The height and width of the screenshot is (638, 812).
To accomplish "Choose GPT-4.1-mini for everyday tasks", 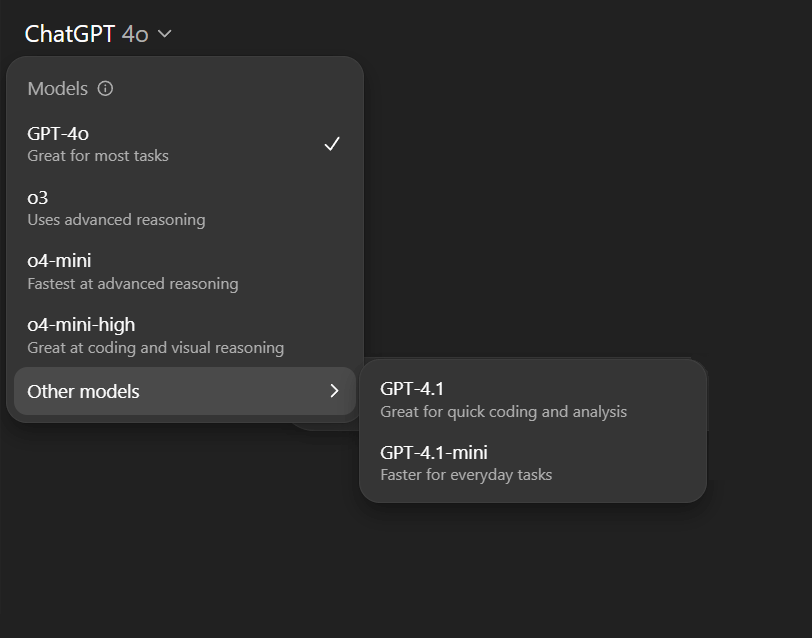I will [533, 463].
